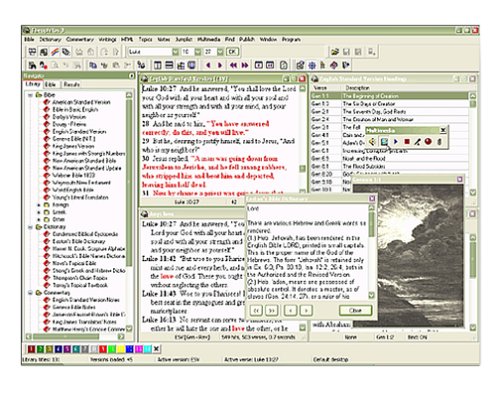Open the verse number dropdown
The height and width of the screenshot is (395, 500).
[x=220, y=52]
